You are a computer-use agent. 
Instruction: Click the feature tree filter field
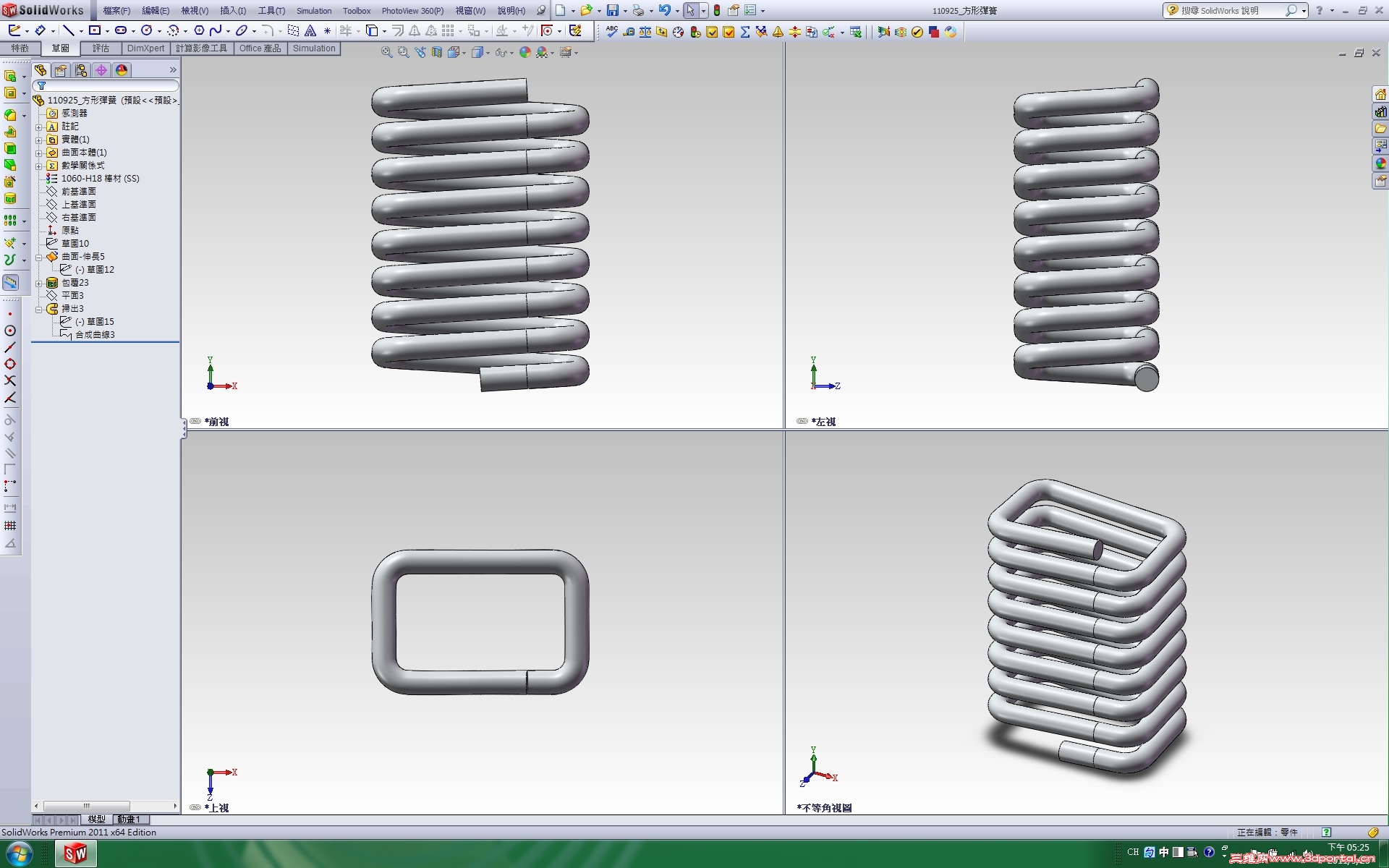click(x=106, y=86)
